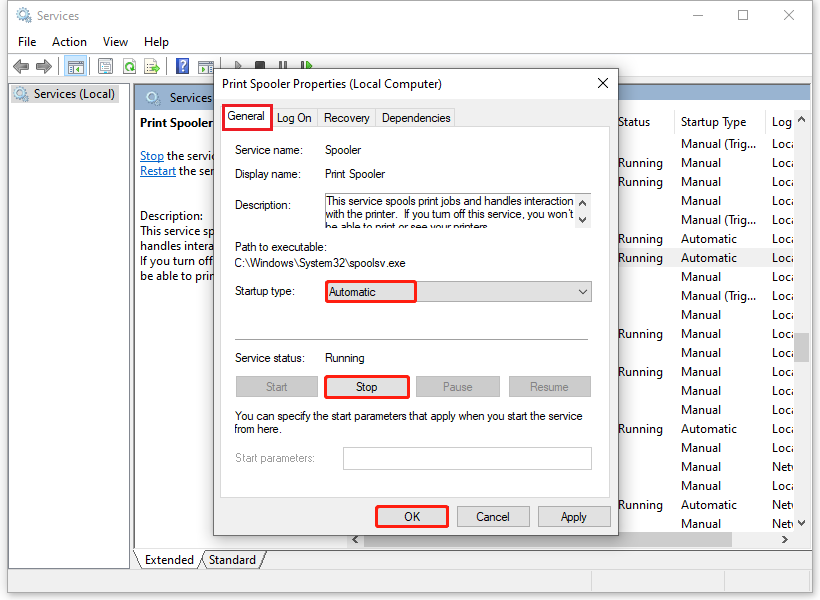The width and height of the screenshot is (820, 600).
Task: Click Cancel in the properties dialog
Action: tap(493, 517)
